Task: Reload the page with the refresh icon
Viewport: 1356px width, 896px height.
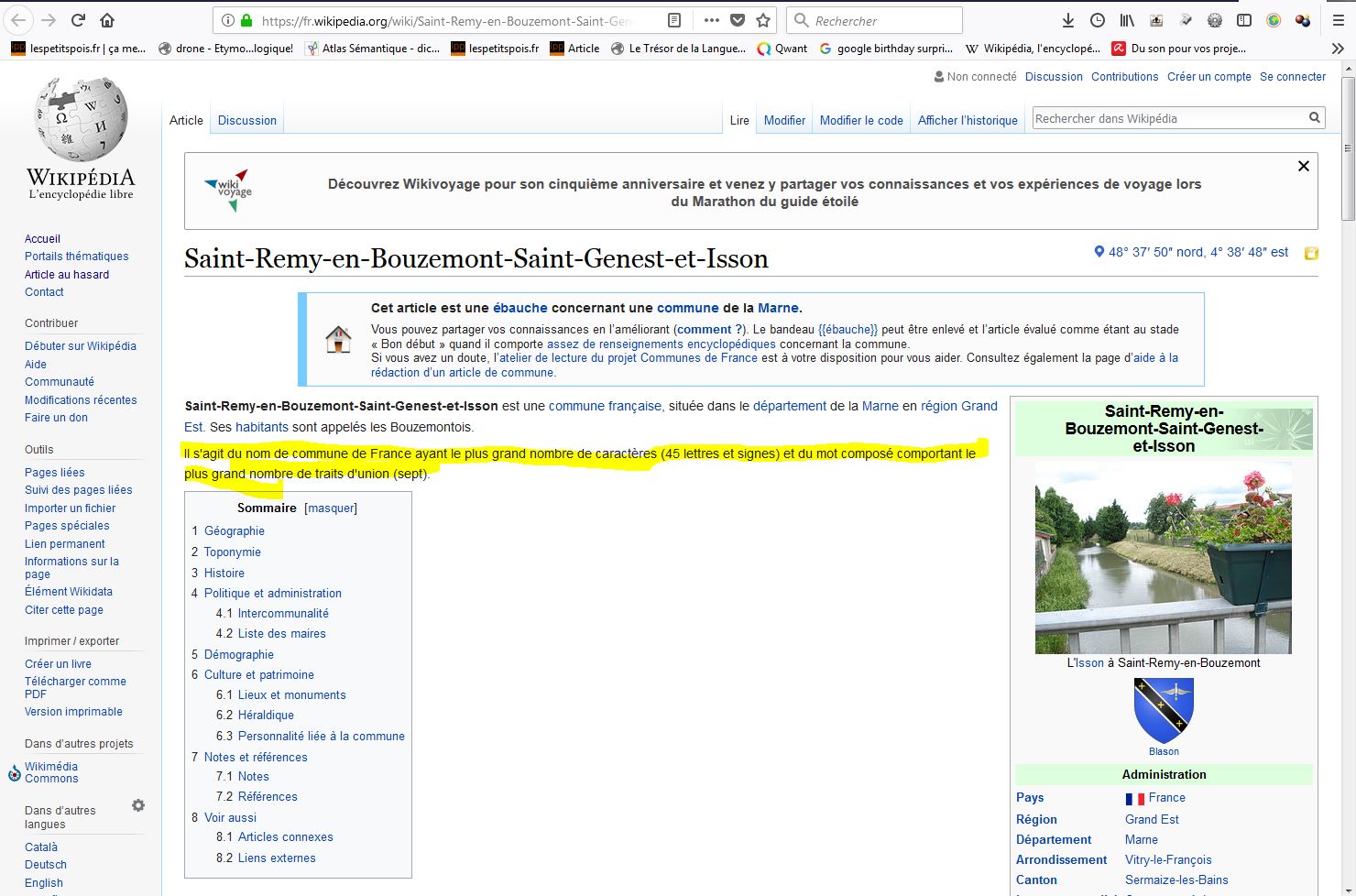Action: tap(78, 20)
